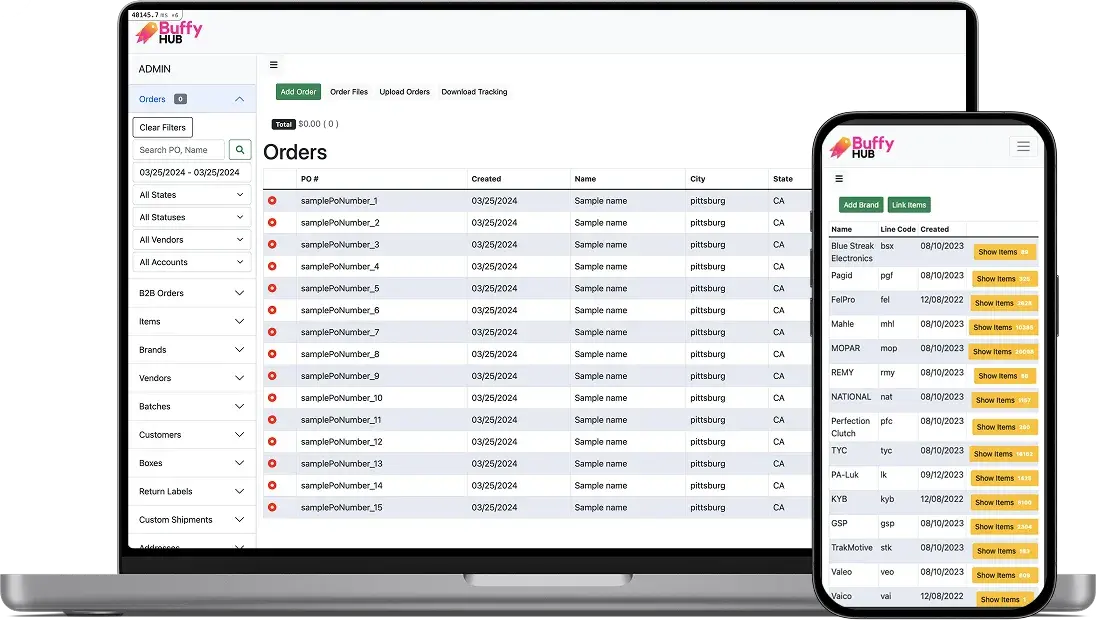Open the All States dropdown
This screenshot has width=1097, height=620.
point(192,195)
